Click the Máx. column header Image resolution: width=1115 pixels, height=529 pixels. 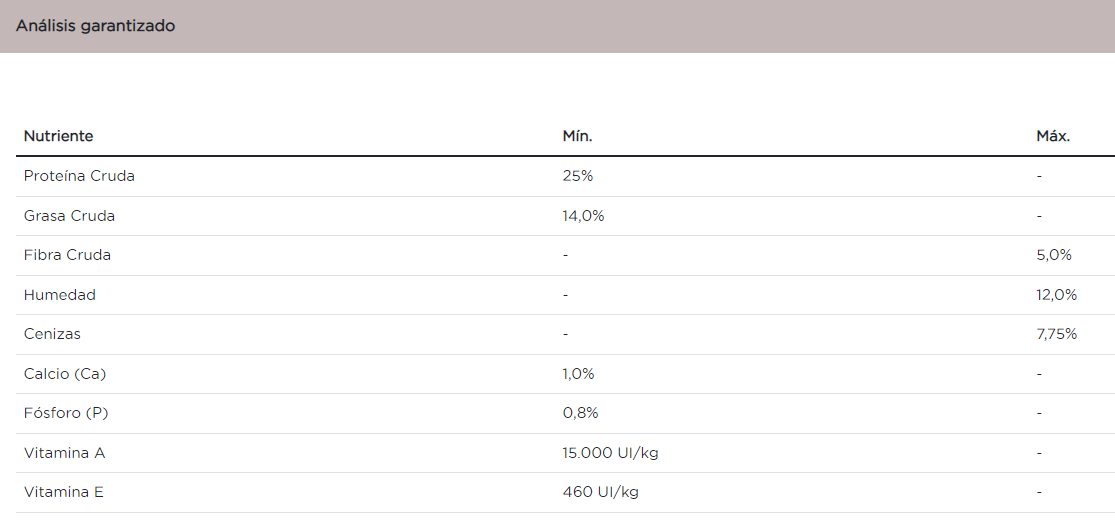pos(1053,136)
